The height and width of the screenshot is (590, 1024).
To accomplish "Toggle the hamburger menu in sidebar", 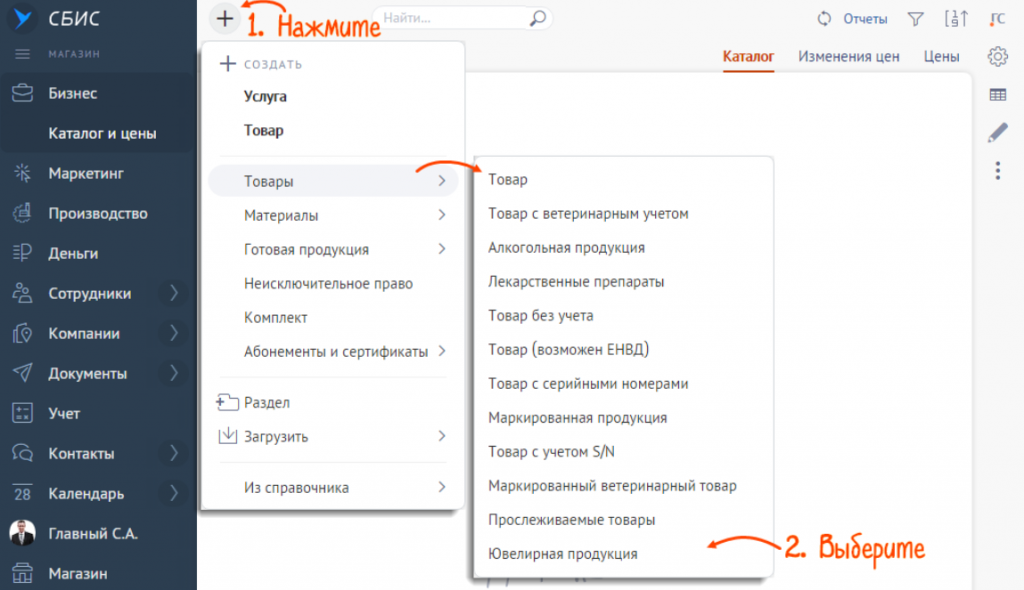I will 22,54.
